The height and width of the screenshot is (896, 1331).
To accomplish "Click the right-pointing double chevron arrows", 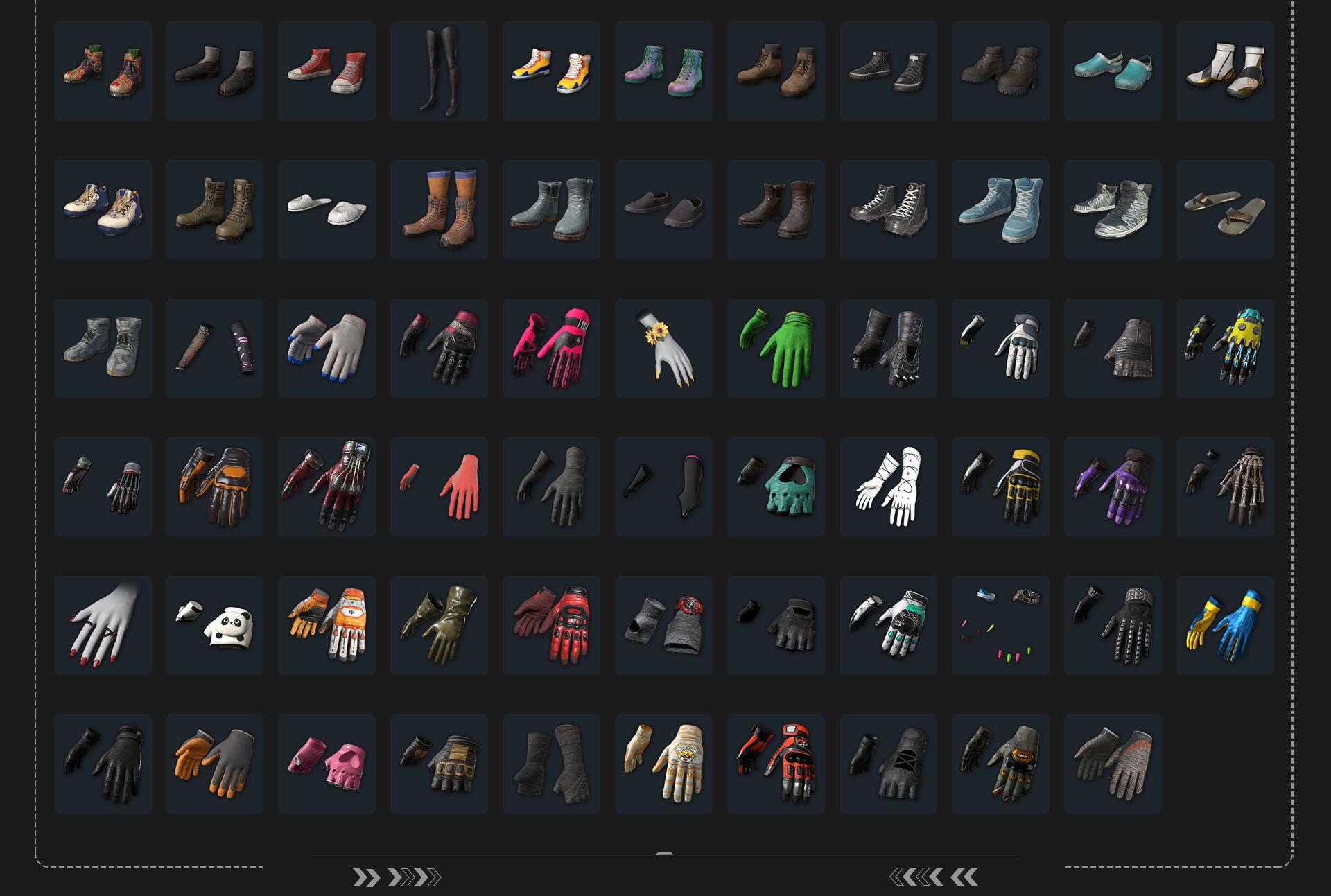I will [x=397, y=878].
